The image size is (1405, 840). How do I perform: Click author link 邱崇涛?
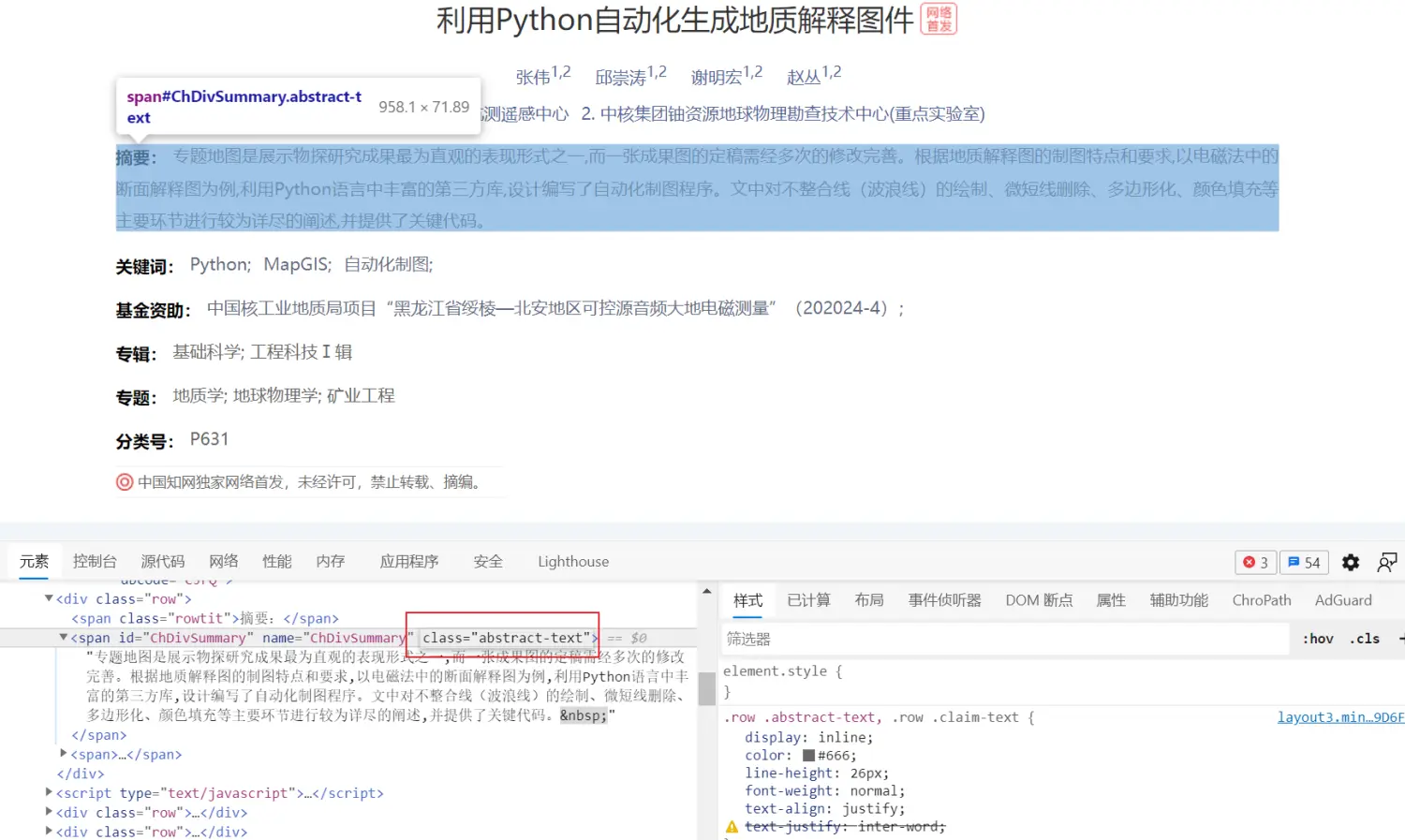[x=621, y=78]
